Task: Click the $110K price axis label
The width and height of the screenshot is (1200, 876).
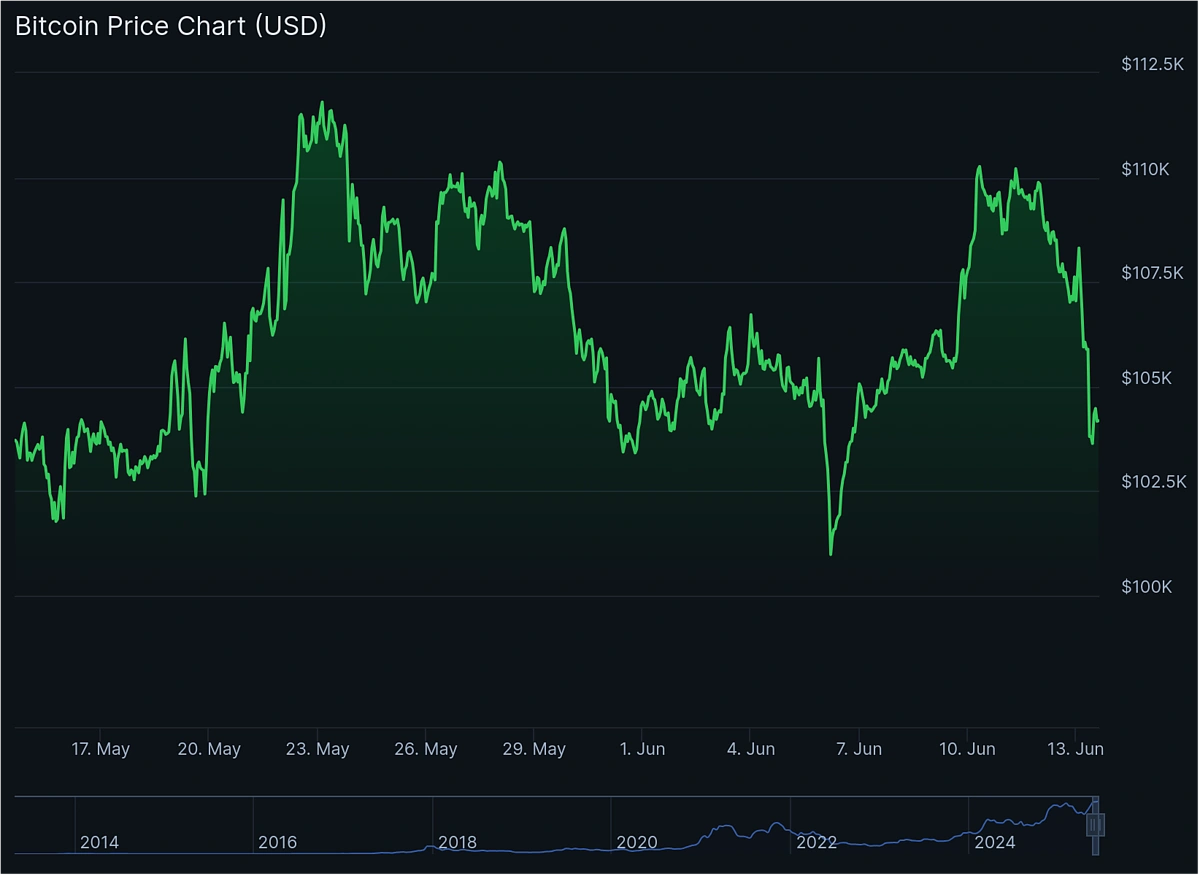Action: tap(1146, 169)
